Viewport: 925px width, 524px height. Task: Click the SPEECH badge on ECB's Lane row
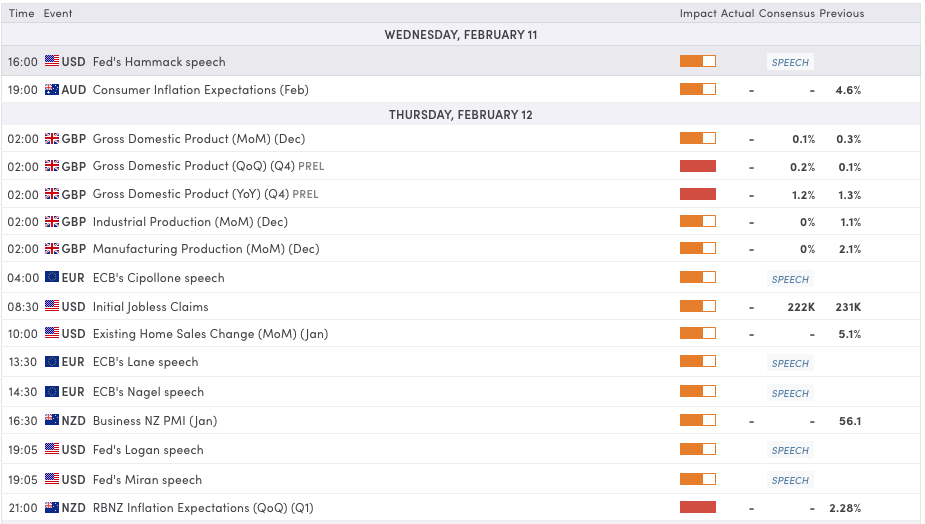(790, 363)
